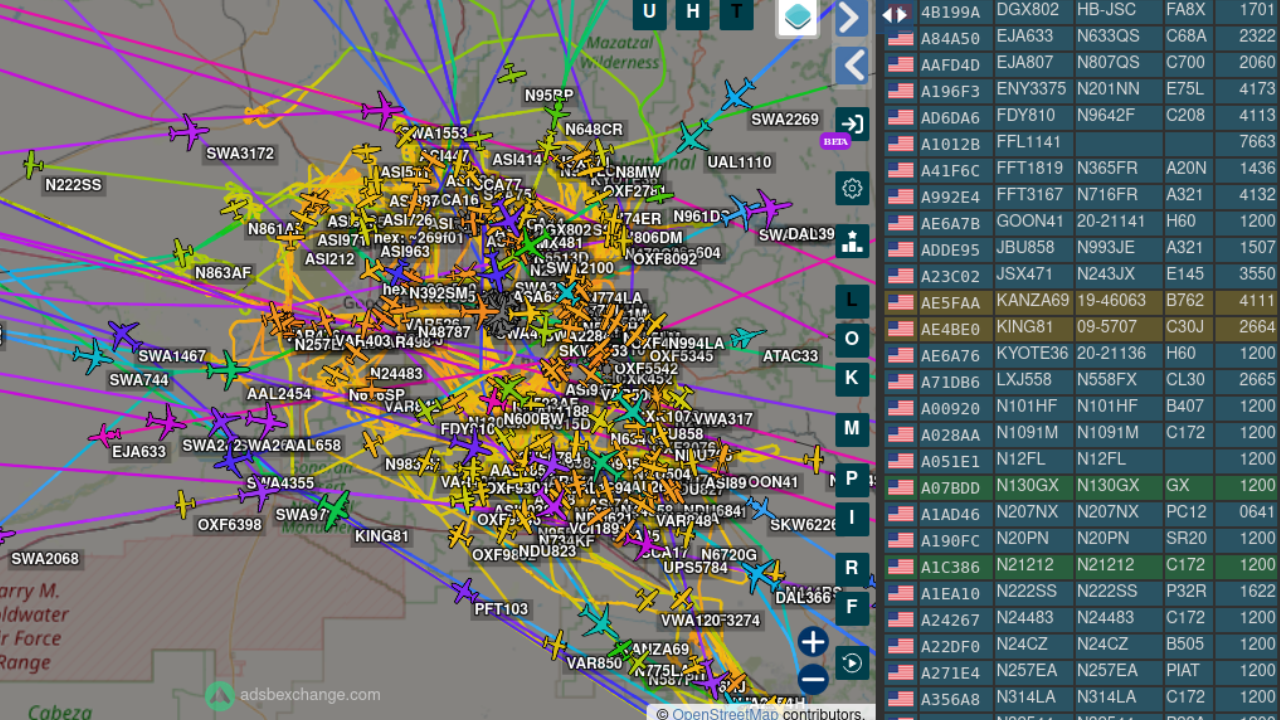Image resolution: width=1280 pixels, height=720 pixels.
Task: Select the SWA3172 aircraft icon
Action: pos(188,131)
